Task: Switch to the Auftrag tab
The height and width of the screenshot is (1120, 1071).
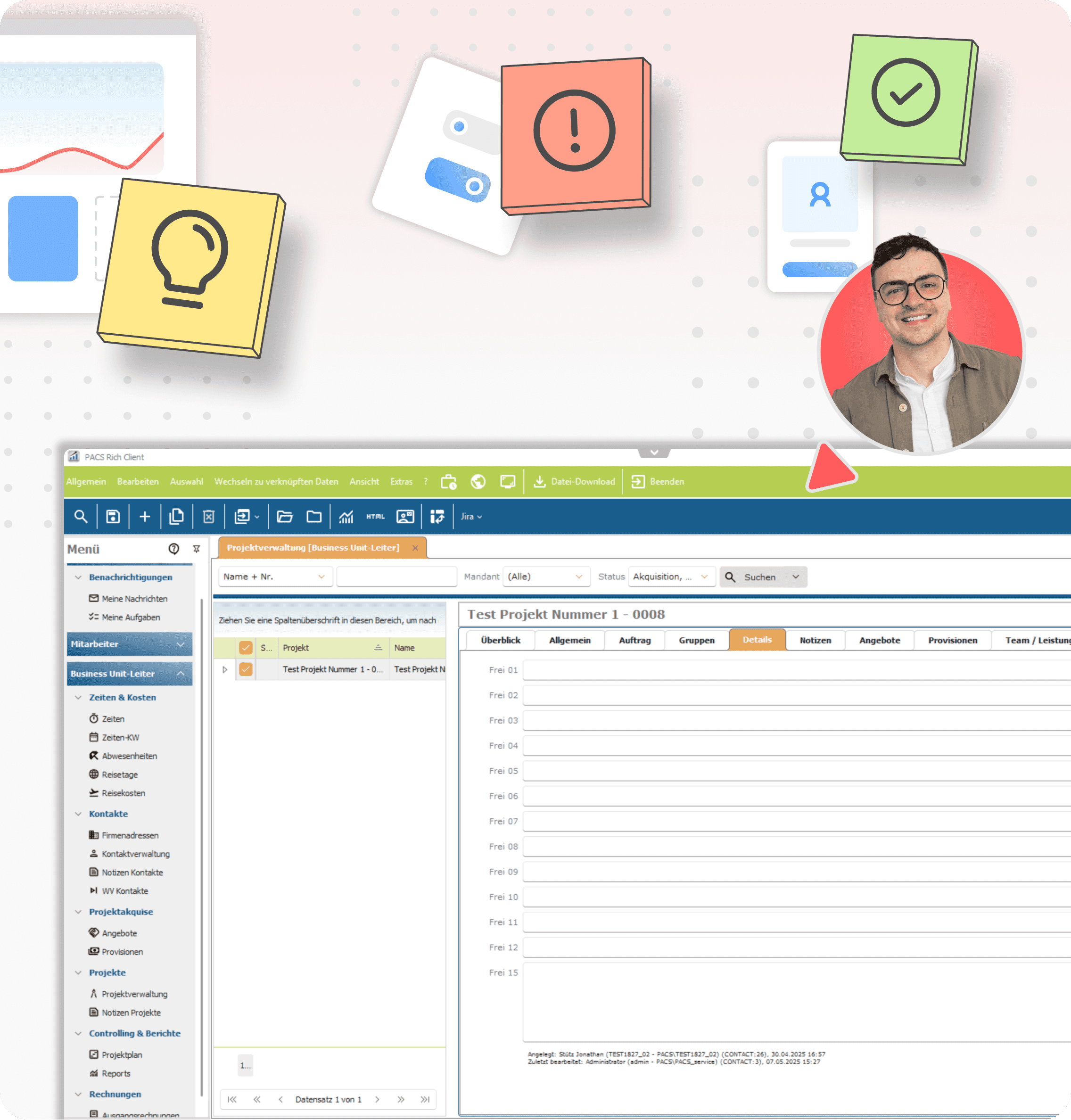Action: 634,641
